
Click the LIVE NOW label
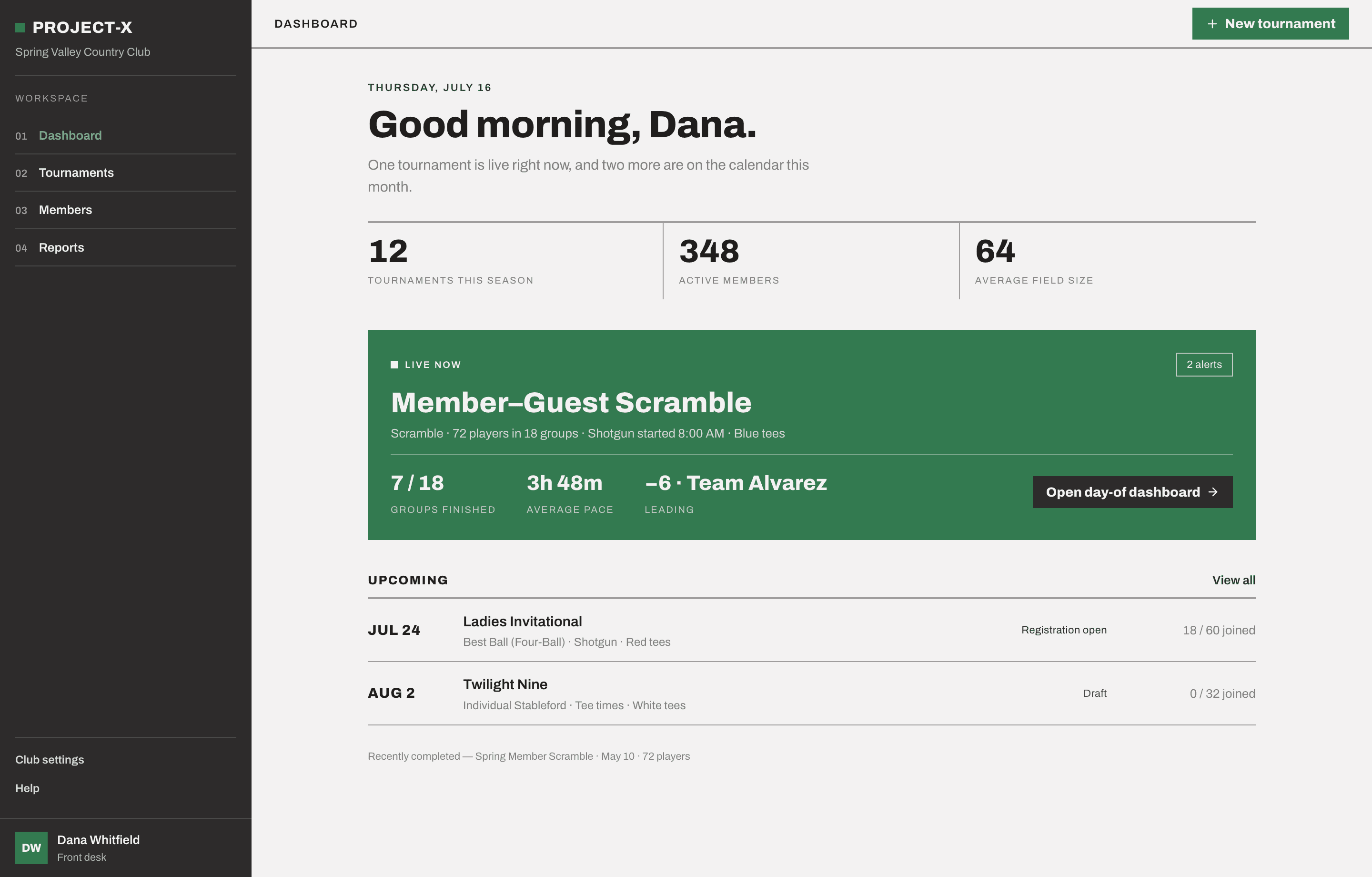coord(433,365)
